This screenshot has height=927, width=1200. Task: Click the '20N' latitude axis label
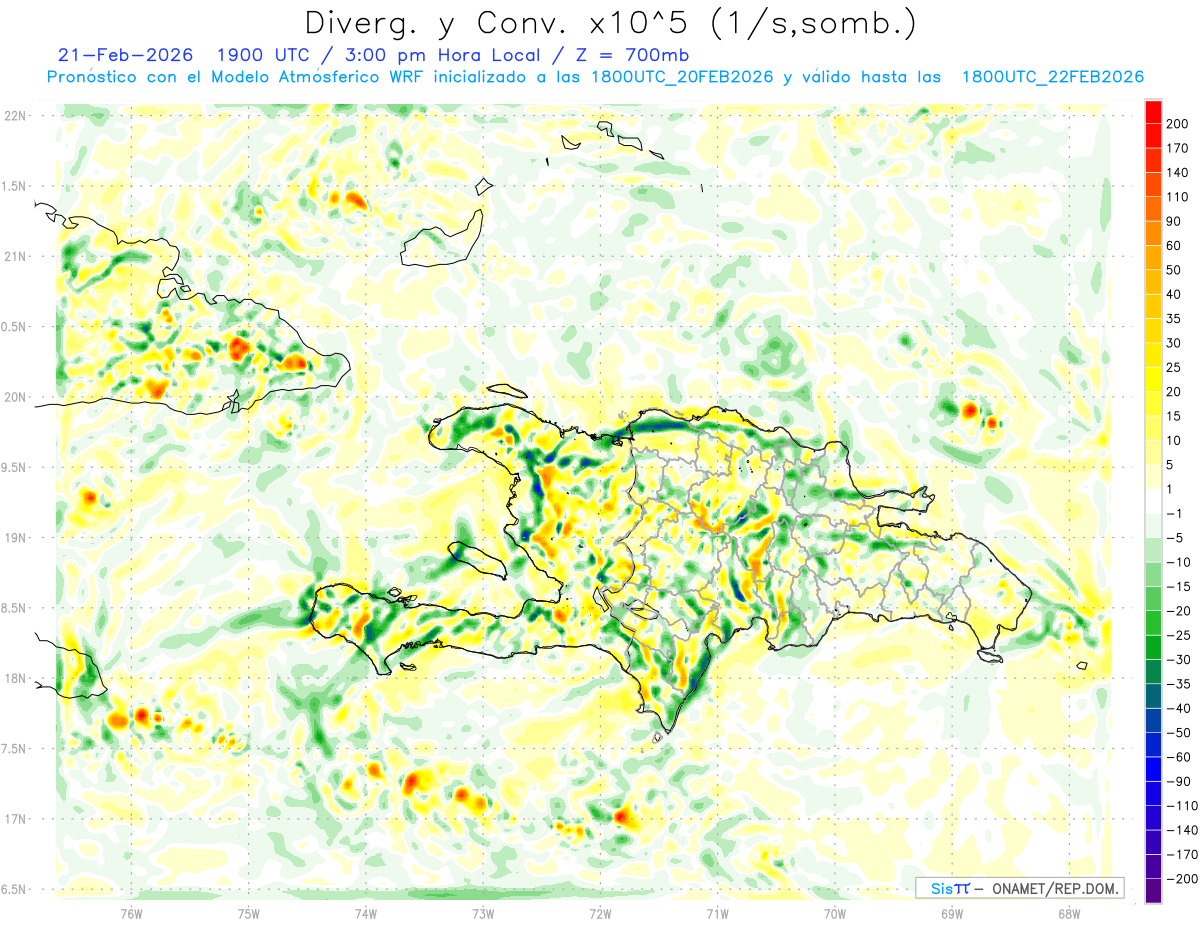tap(14, 397)
